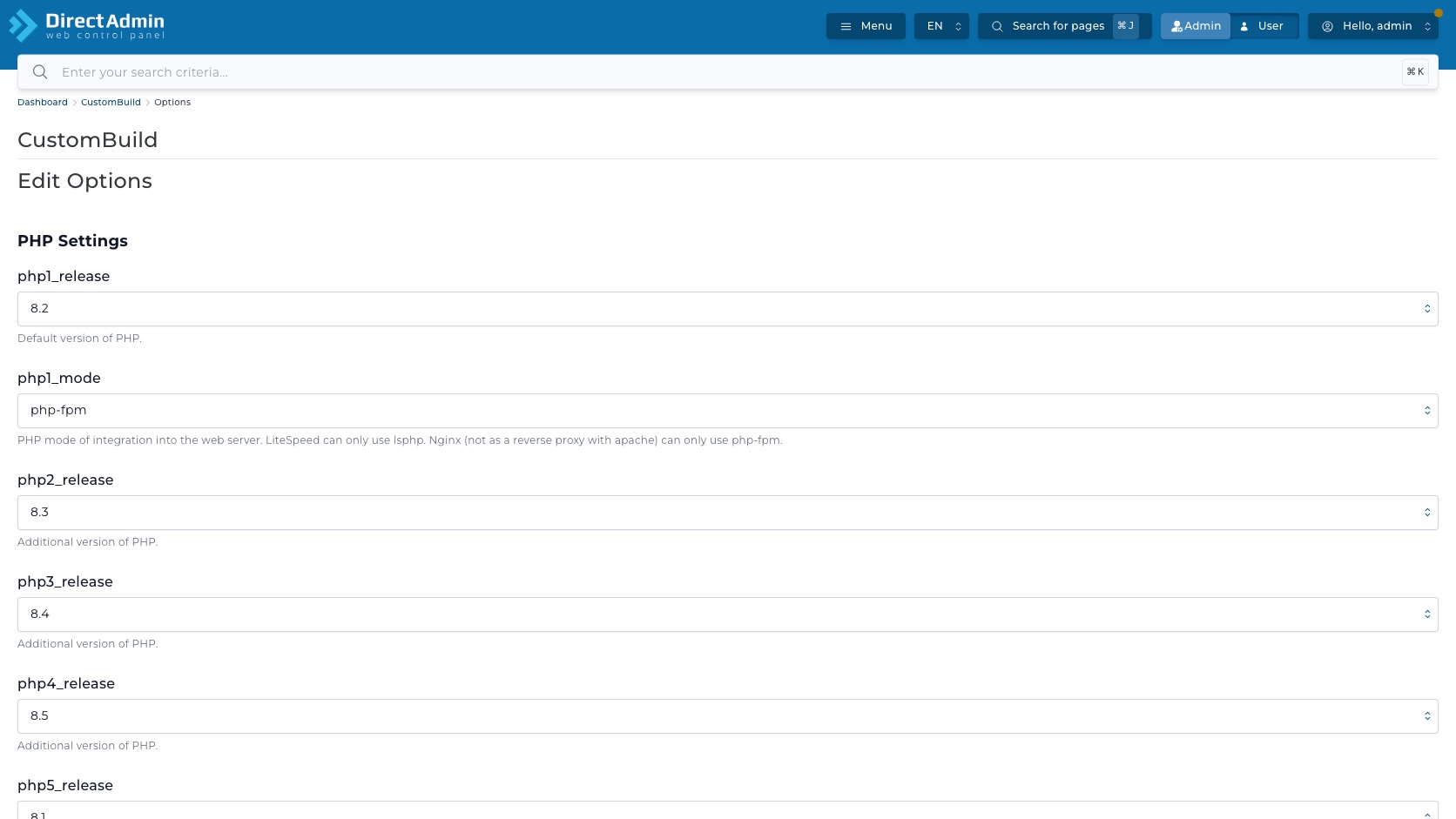Click the Edit Options heading
This screenshot has height=819, width=1456.
coord(84,181)
